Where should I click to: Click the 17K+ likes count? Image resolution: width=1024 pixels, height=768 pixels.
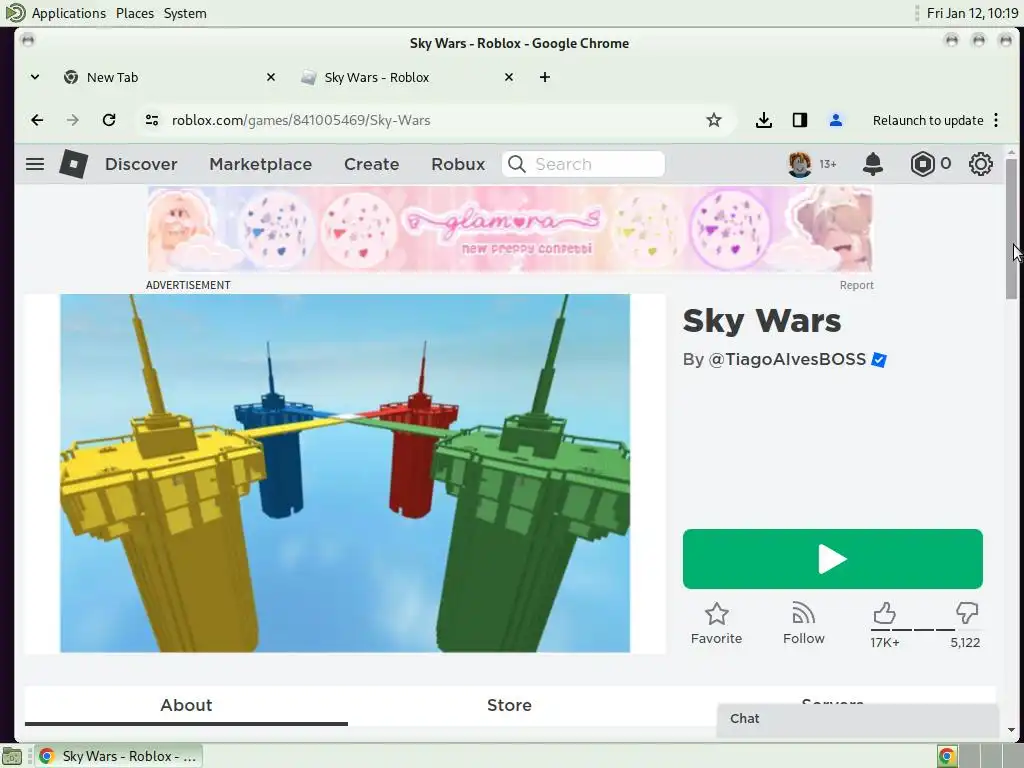click(x=885, y=643)
